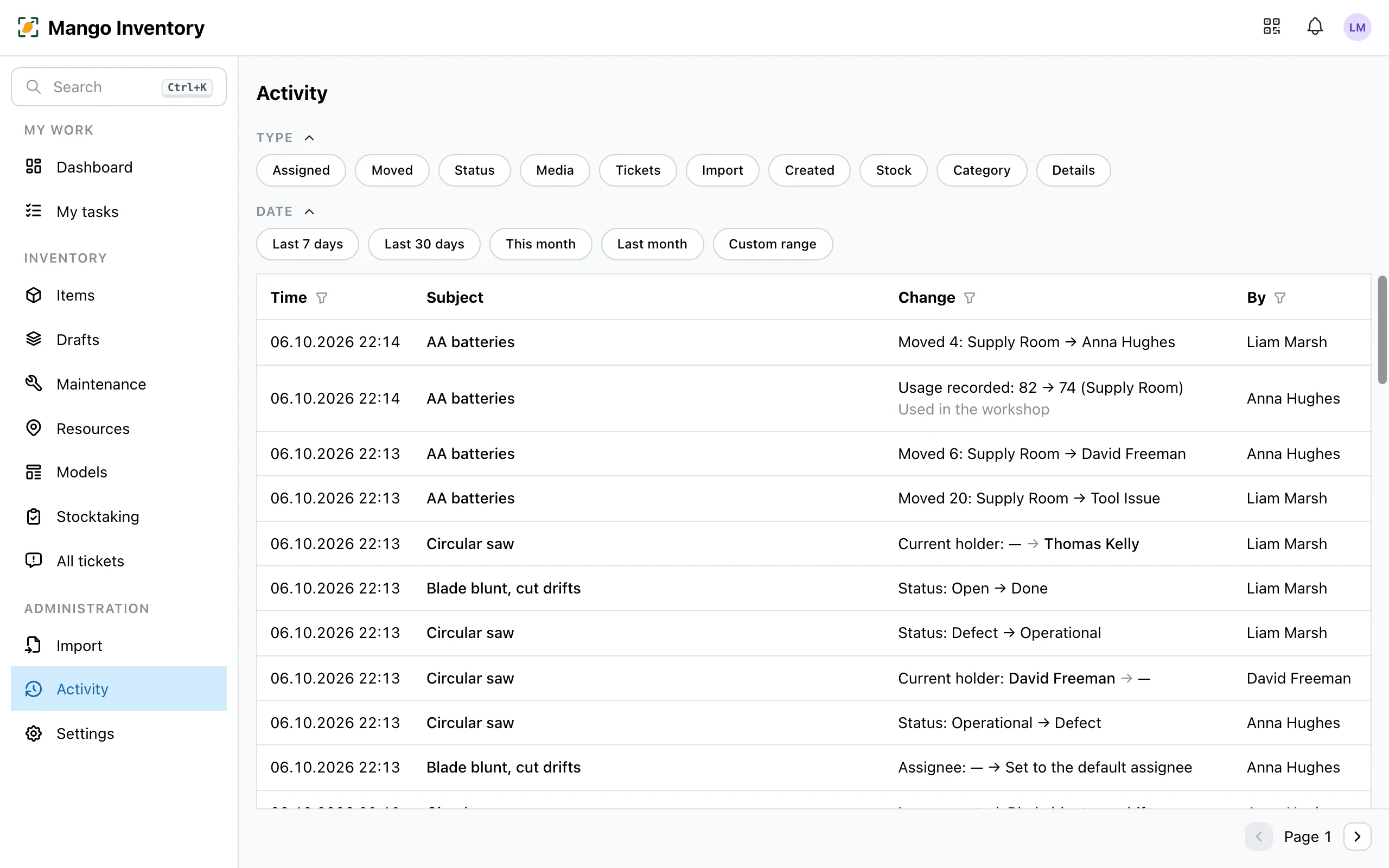Toggle the Status type filter
Image resolution: width=1389 pixels, height=868 pixels.
[x=474, y=170]
